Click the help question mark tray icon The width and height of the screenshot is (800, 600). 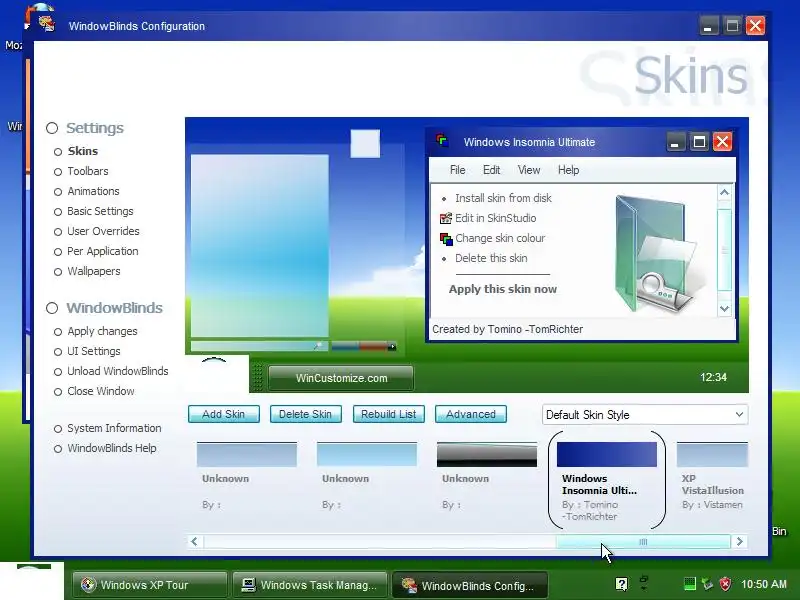[x=621, y=584]
